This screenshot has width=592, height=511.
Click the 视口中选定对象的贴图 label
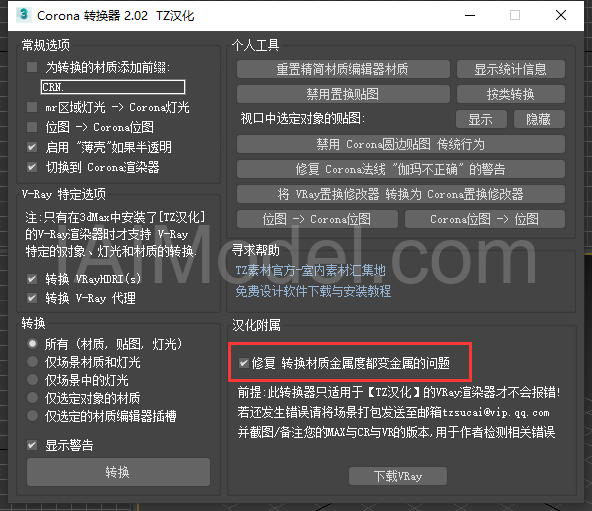pyautogui.click(x=303, y=119)
